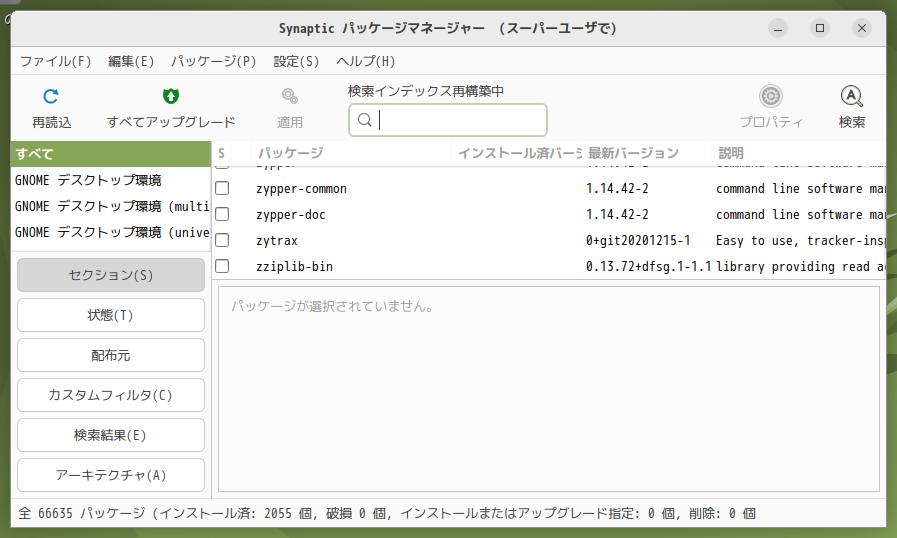Select GNOME デスクトップ環境 section entry
This screenshot has height=538, width=897.
(x=111, y=180)
